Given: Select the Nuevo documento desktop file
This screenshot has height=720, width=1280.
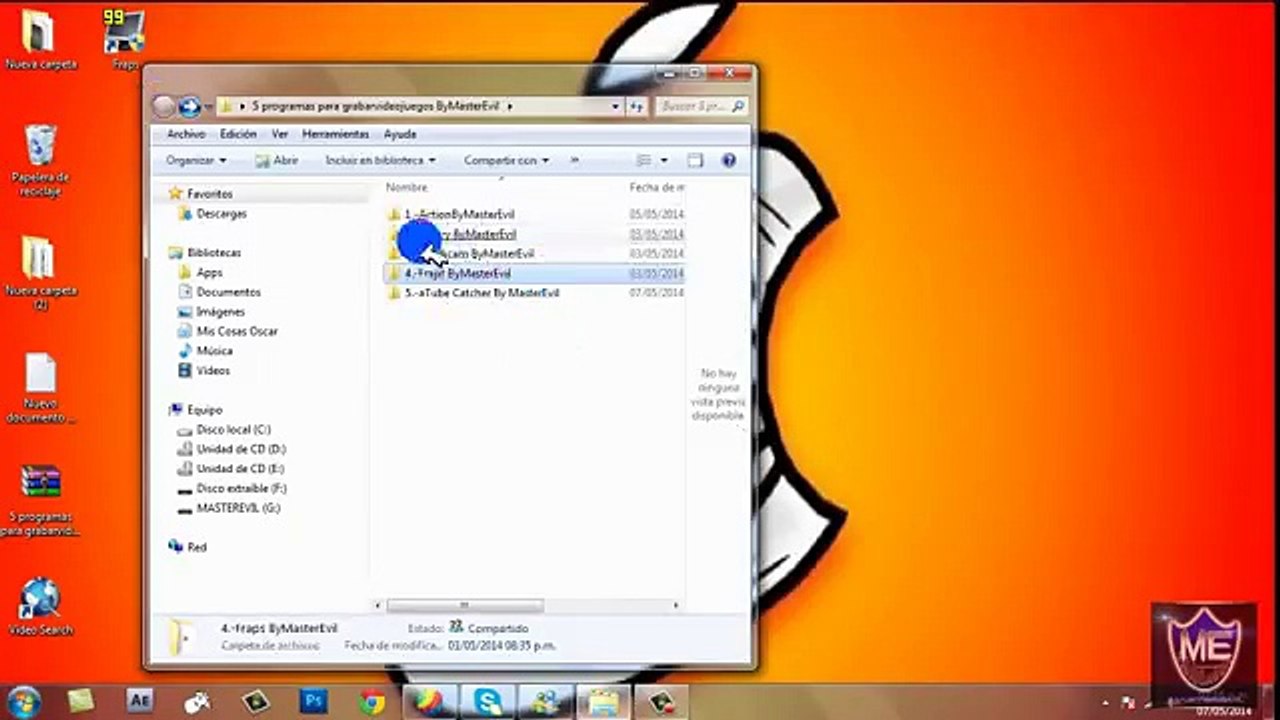Looking at the screenshot, I should pyautogui.click(x=40, y=388).
